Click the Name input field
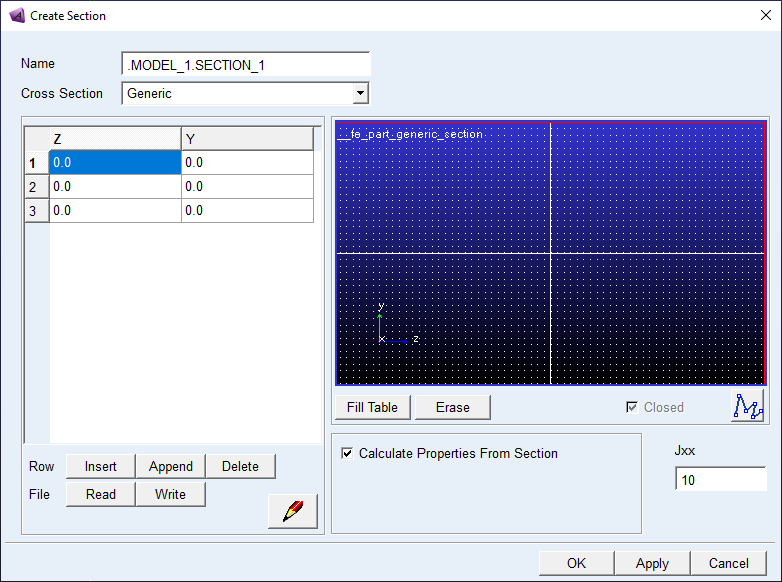The image size is (782, 582). [245, 65]
